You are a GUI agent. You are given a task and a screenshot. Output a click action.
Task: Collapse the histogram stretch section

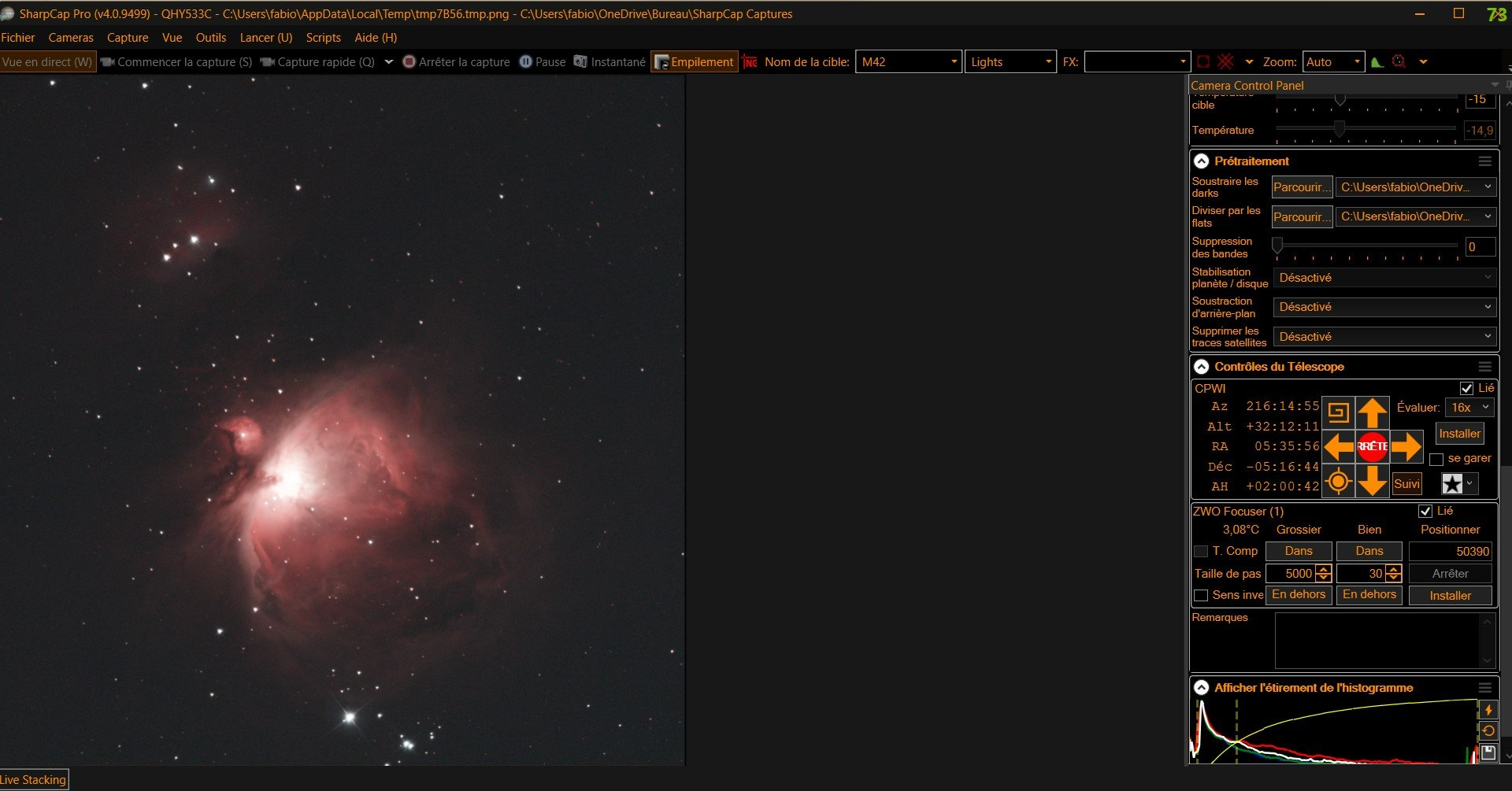point(1201,688)
